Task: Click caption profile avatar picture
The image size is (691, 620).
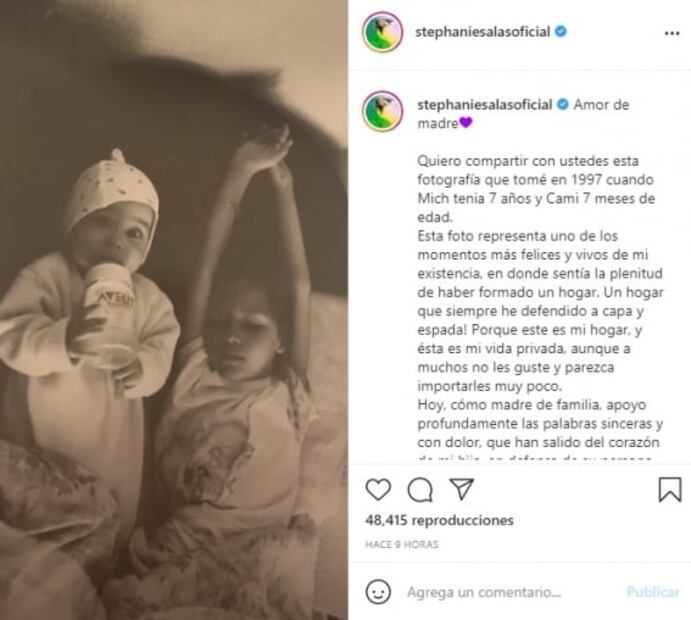Action: tap(382, 111)
